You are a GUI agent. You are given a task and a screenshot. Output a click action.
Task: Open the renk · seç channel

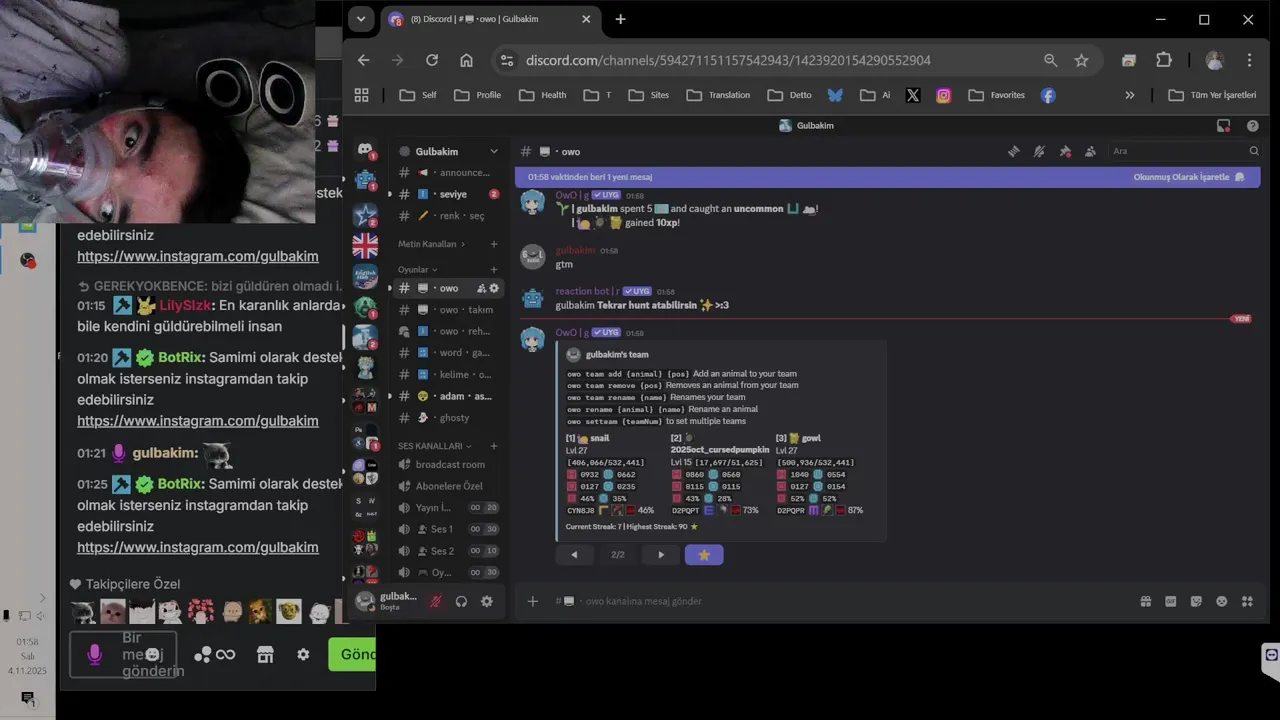coord(446,216)
